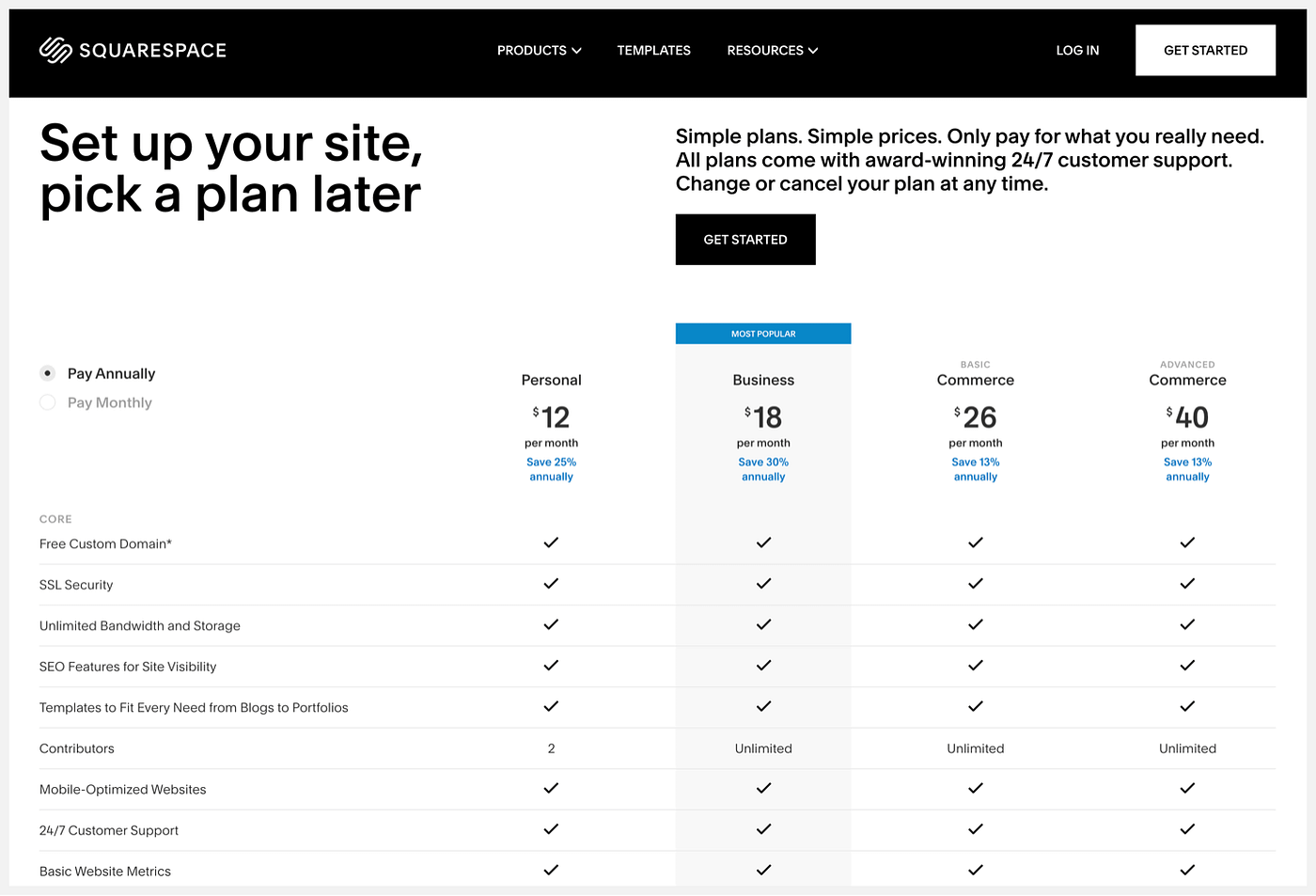Expand the Resources dropdown menu
1316x896 pixels.
[773, 51]
